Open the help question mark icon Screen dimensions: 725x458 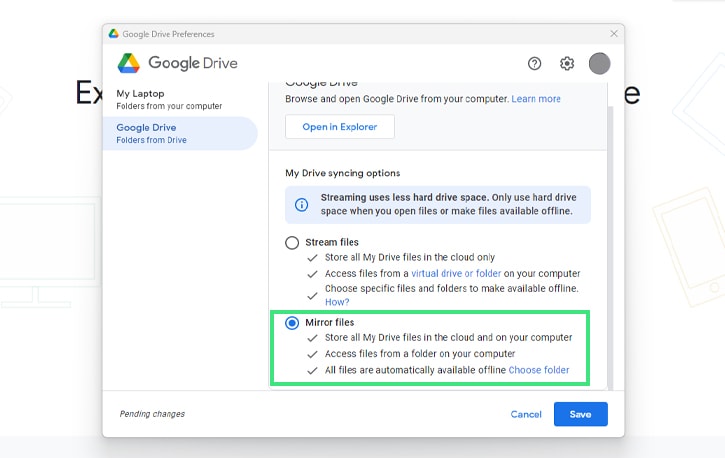[x=535, y=63]
